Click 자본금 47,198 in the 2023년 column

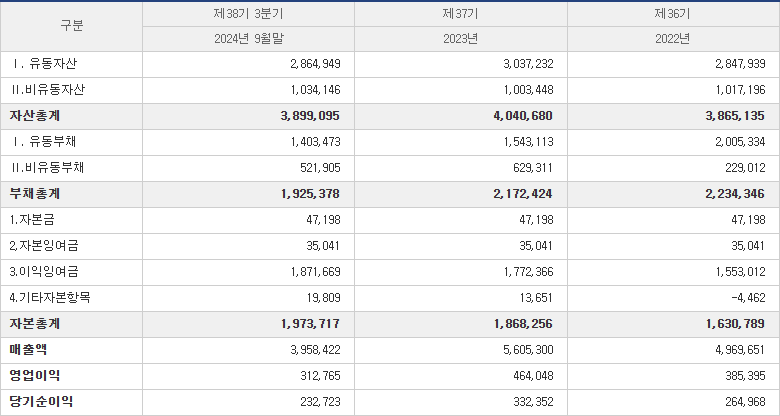coord(536,220)
